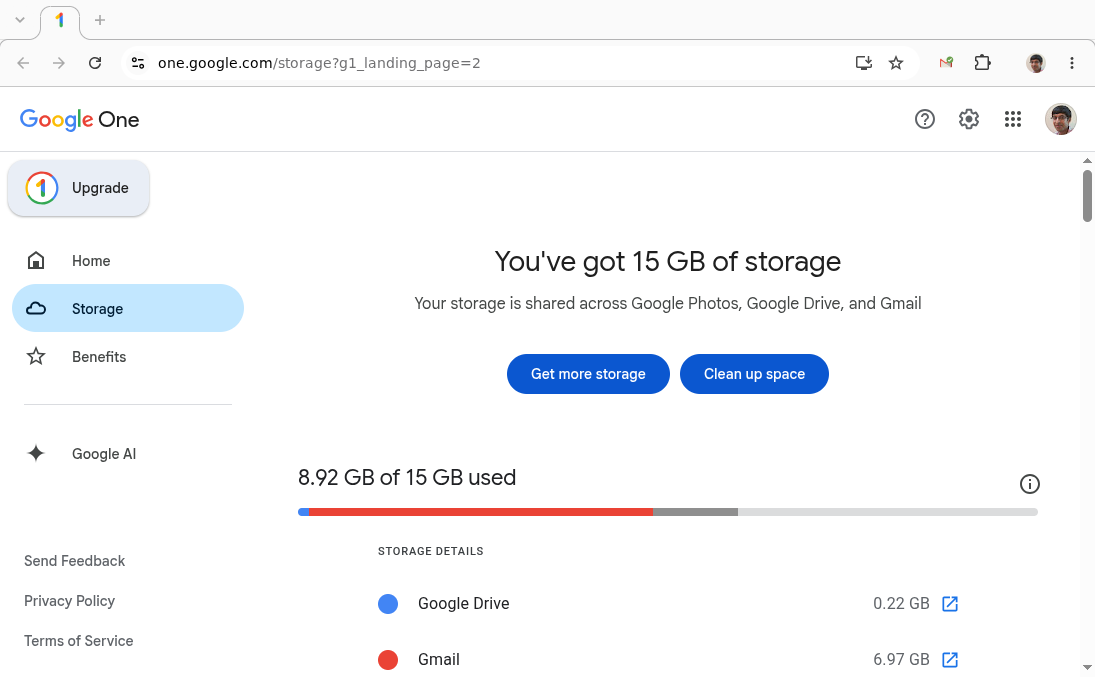The height and width of the screenshot is (677, 1095).
Task: Click Clean up space button
Action: (x=754, y=374)
